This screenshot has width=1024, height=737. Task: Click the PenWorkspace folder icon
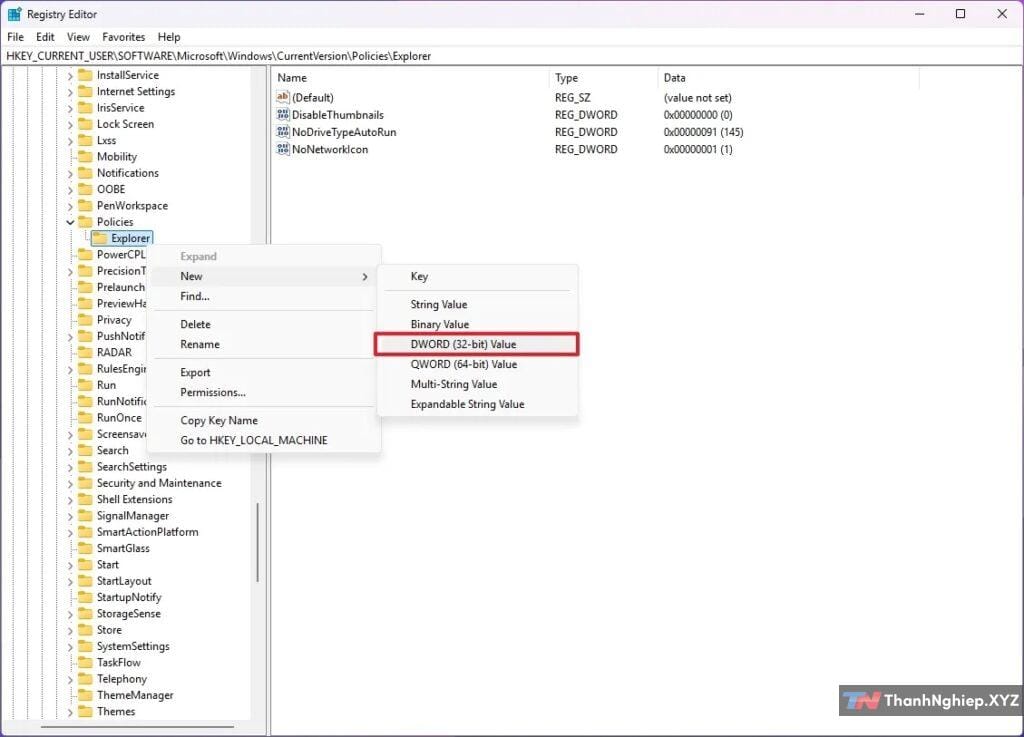click(x=85, y=206)
